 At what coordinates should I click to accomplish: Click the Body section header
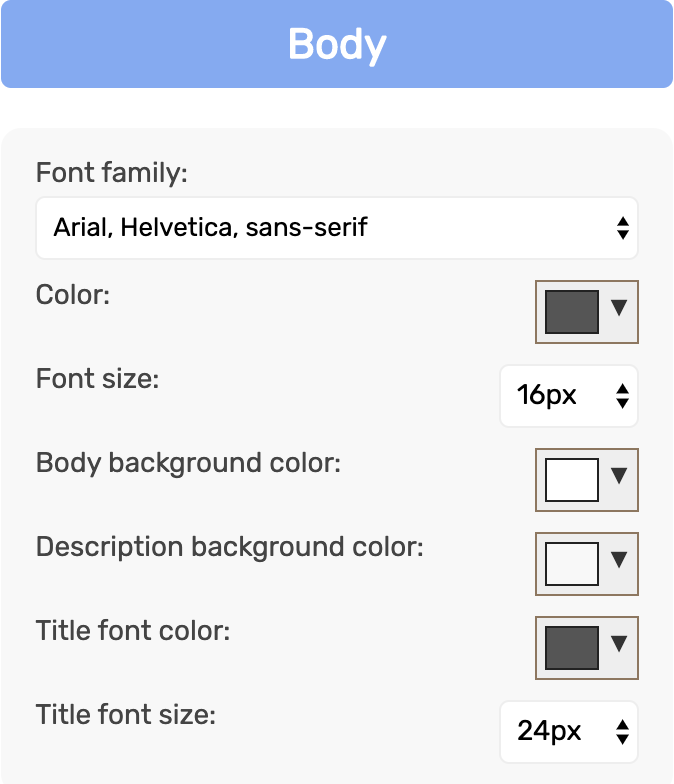pyautogui.click(x=337, y=44)
